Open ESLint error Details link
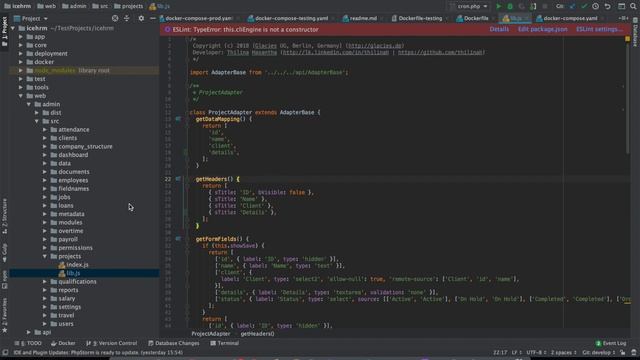 click(499, 29)
